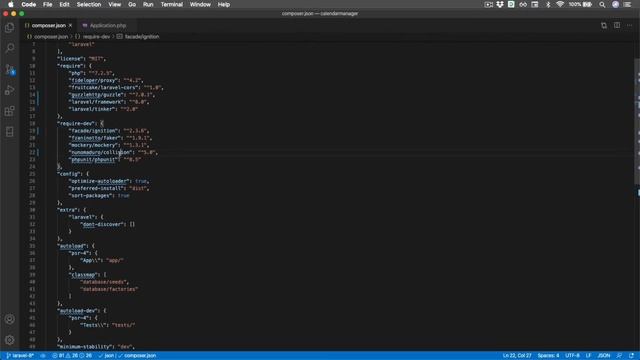Viewport: 640px width, 360px height.
Task: Click the feedback icon in status bar
Action: tap(619, 356)
